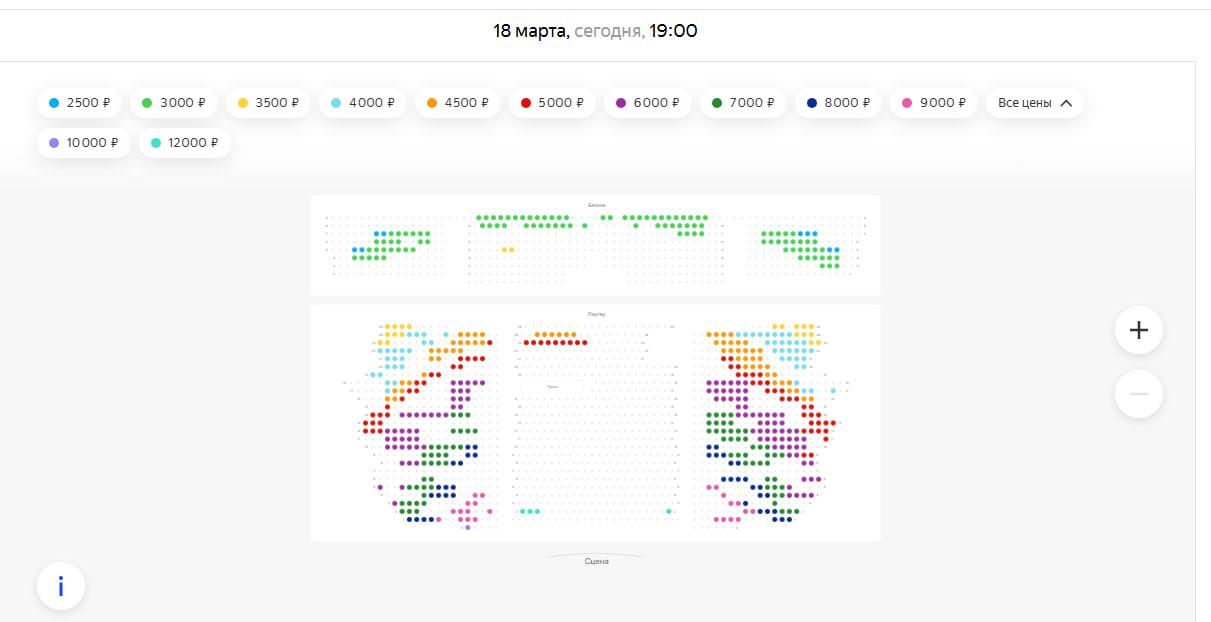Select the 4500 ₽ price chip
The width and height of the screenshot is (1211, 622).
pyautogui.click(x=457, y=103)
